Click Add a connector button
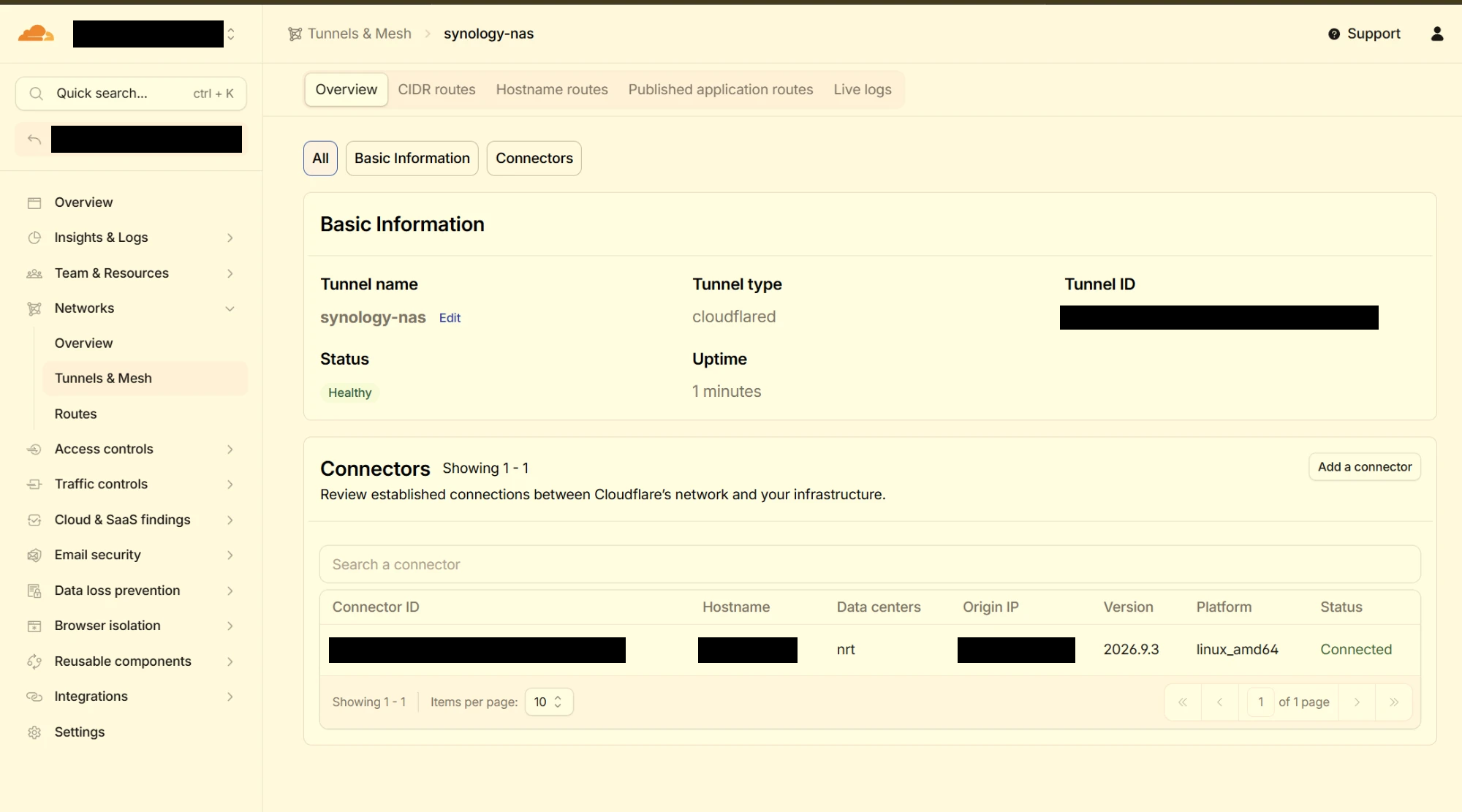This screenshot has width=1462, height=812. [1365, 467]
